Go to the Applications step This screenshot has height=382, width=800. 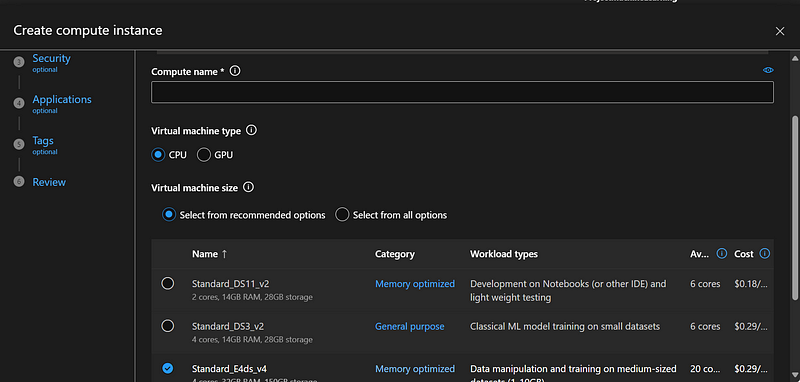(x=62, y=99)
